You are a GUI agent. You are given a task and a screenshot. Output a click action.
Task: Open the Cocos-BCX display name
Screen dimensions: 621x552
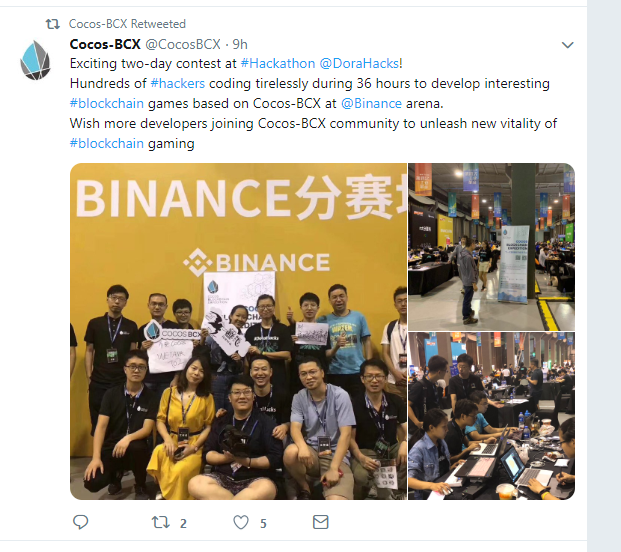tap(105, 44)
